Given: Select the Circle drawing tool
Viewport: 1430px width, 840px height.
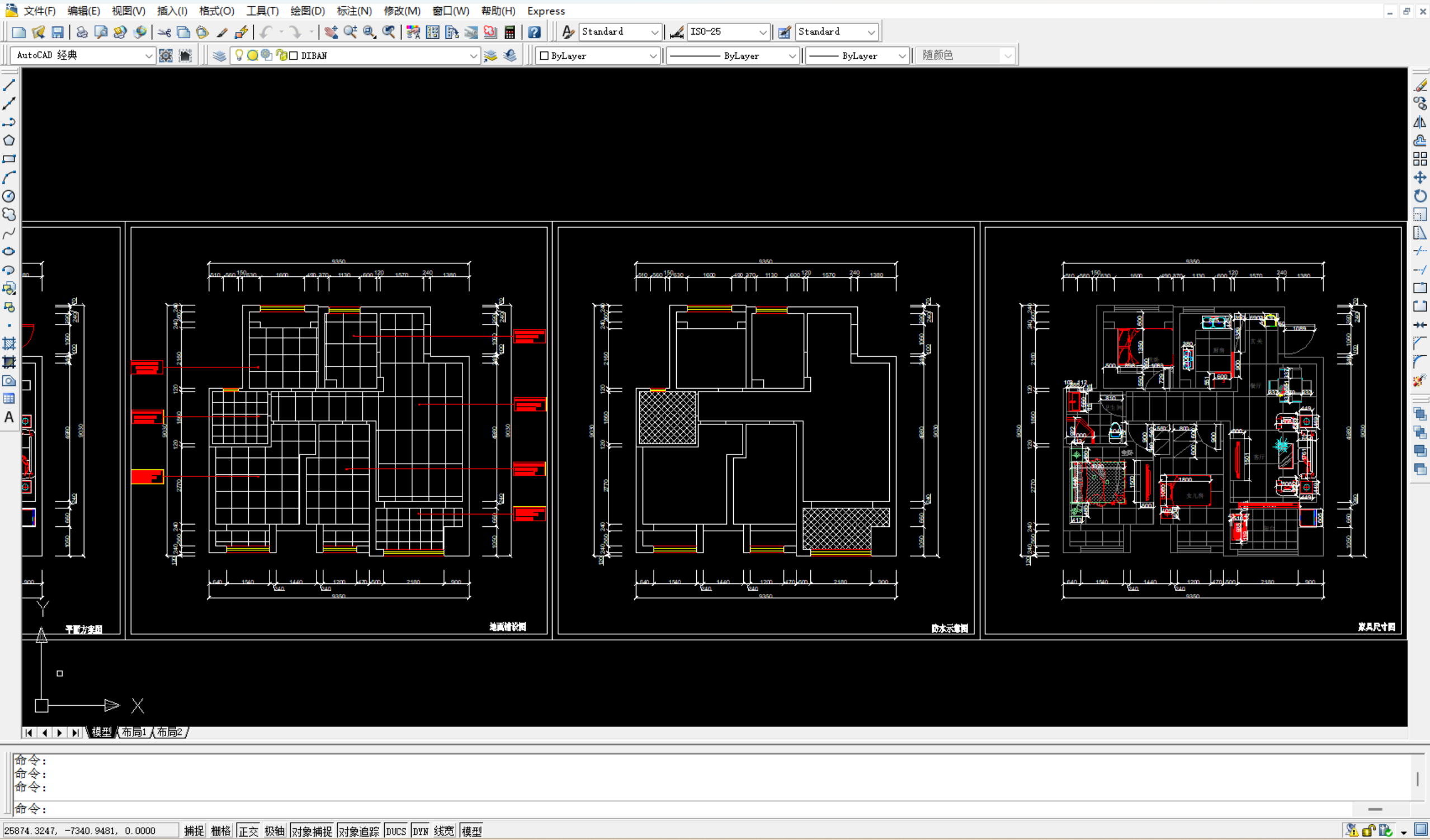Looking at the screenshot, I should [x=9, y=196].
